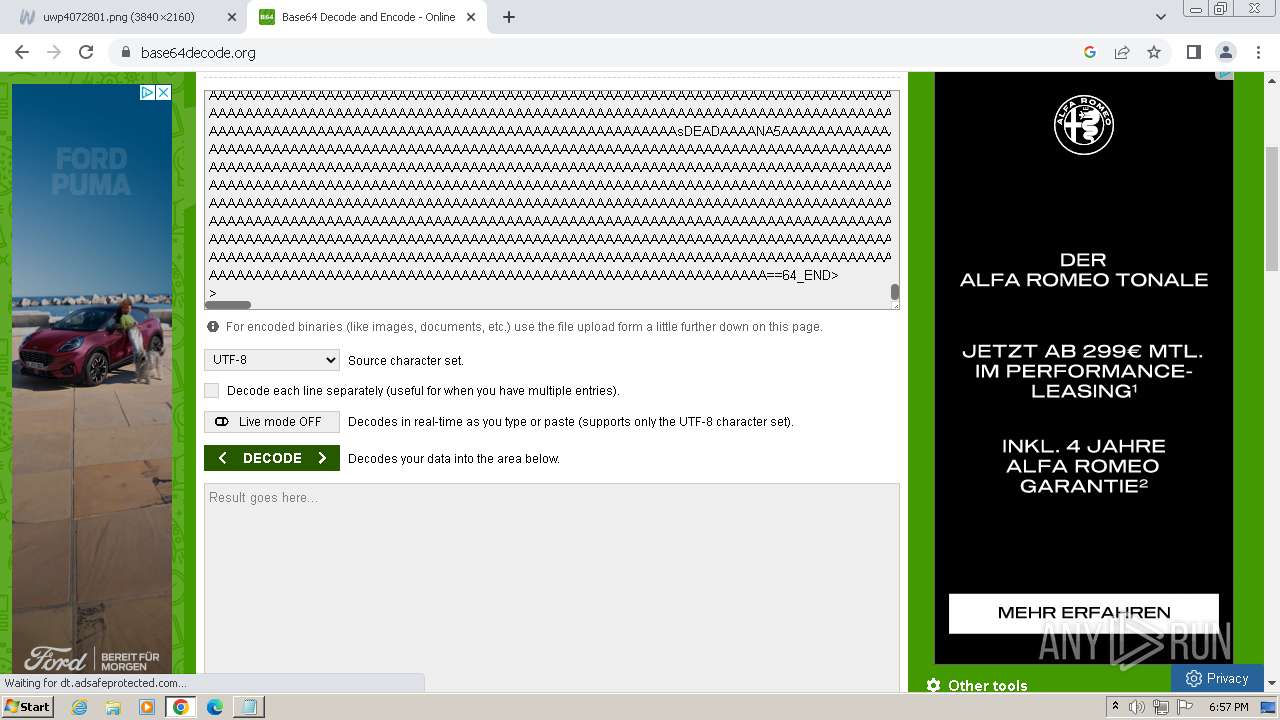Click the Chrome taskbar icon

click(x=180, y=707)
